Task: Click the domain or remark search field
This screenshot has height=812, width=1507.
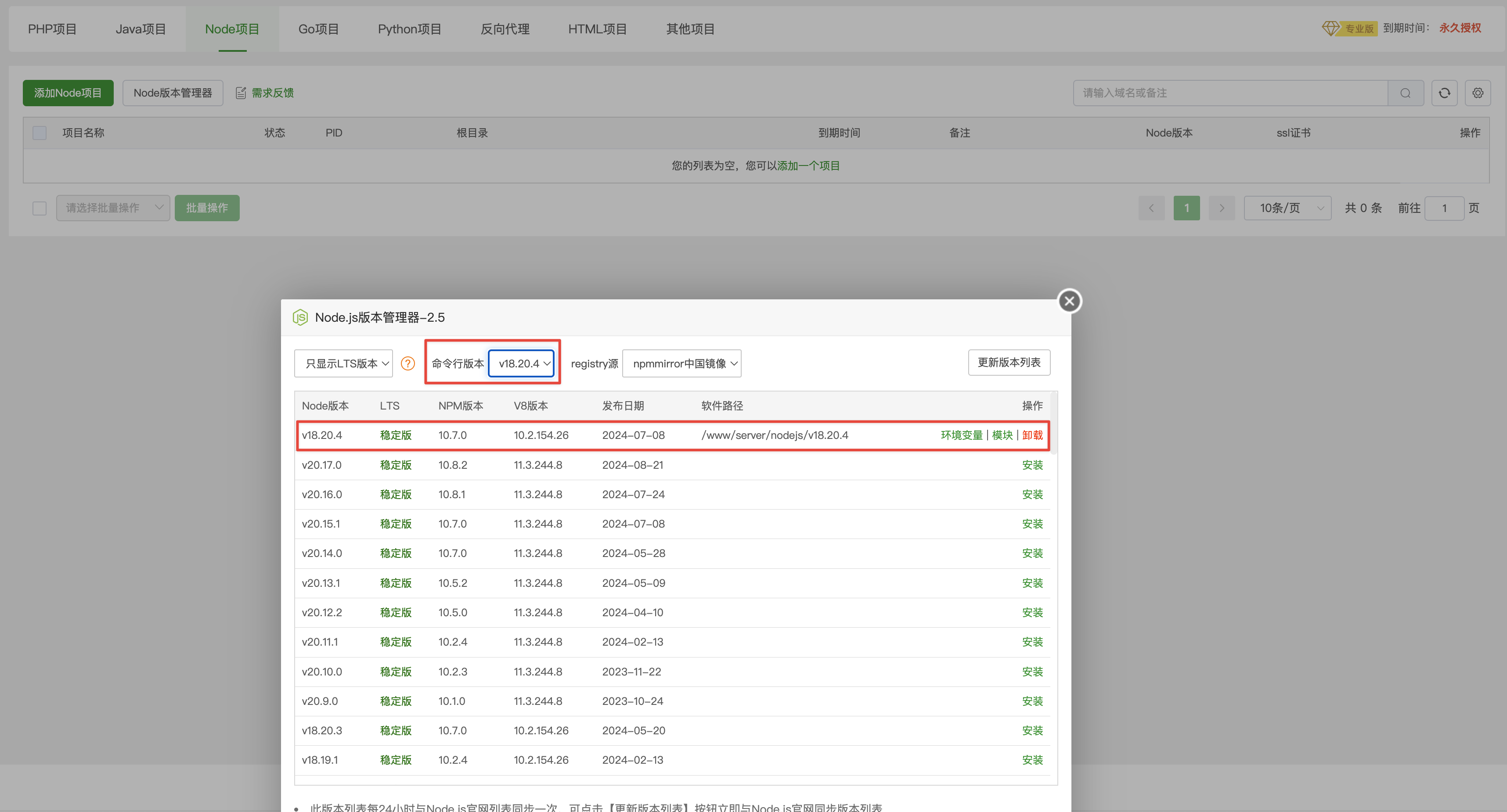Action: tap(1230, 93)
